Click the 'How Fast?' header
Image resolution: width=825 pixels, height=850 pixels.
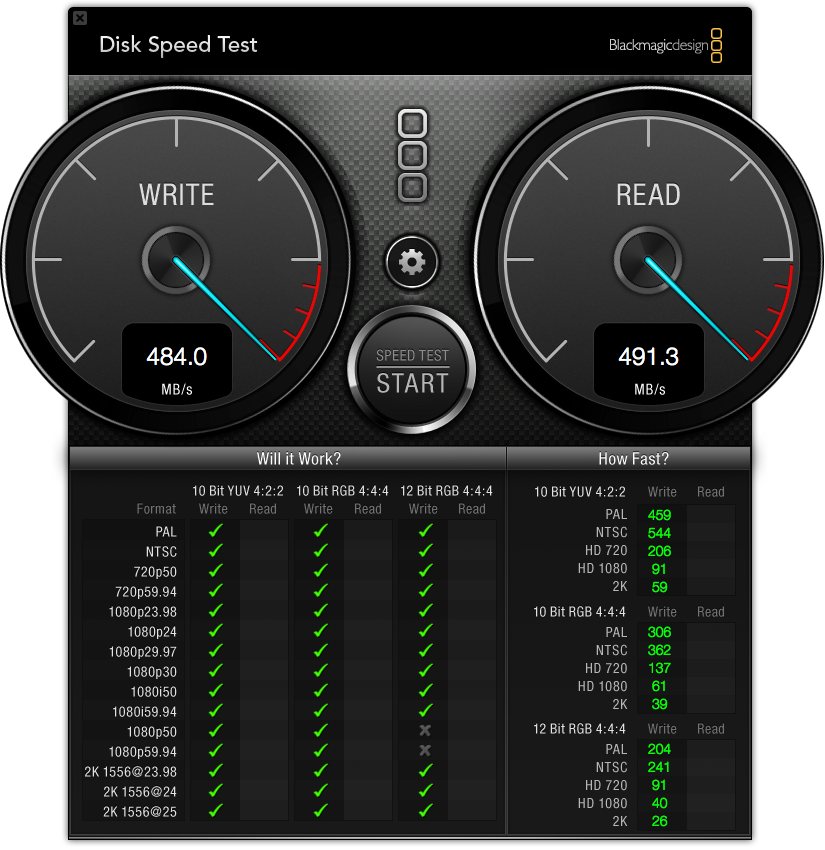click(x=633, y=459)
